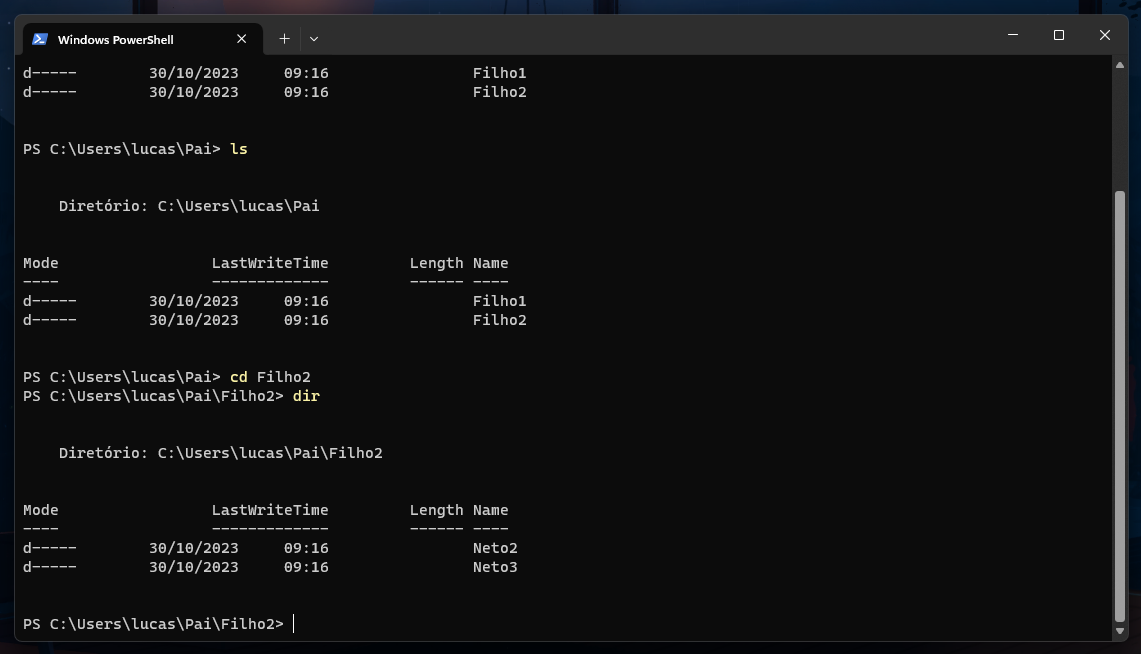Click the Length column header
The height and width of the screenshot is (654, 1141).
(436, 509)
